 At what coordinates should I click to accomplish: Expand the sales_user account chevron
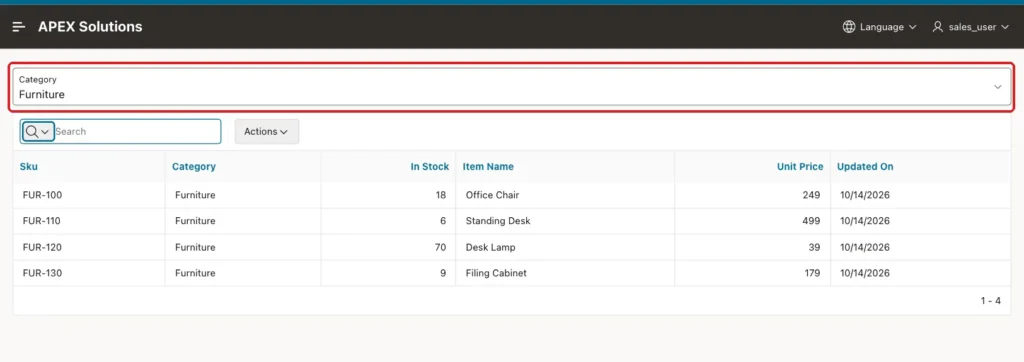(x=1005, y=27)
